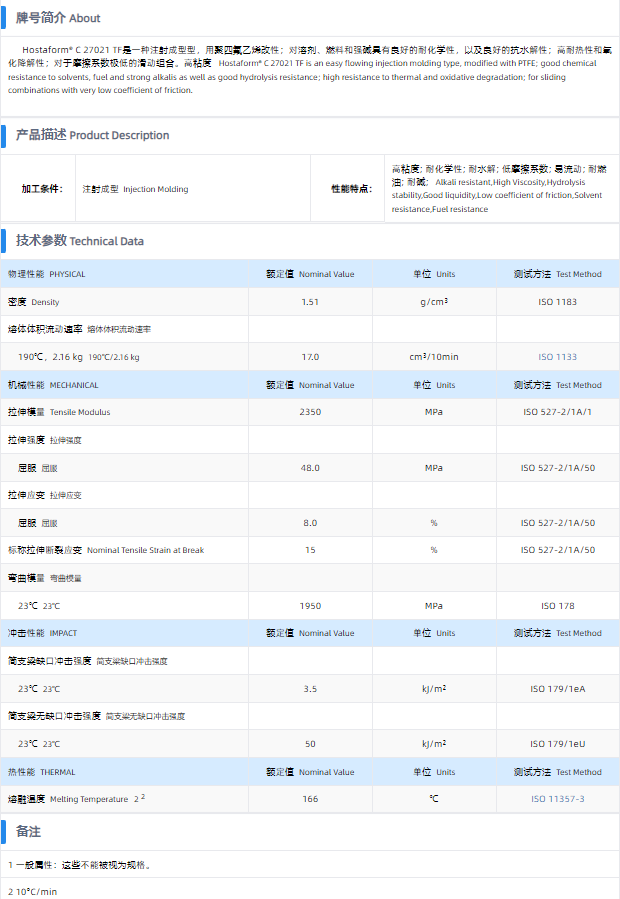620x899 pixels.
Task: Click the ISO 527-2/1A/1 test method cell
Action: tap(557, 412)
